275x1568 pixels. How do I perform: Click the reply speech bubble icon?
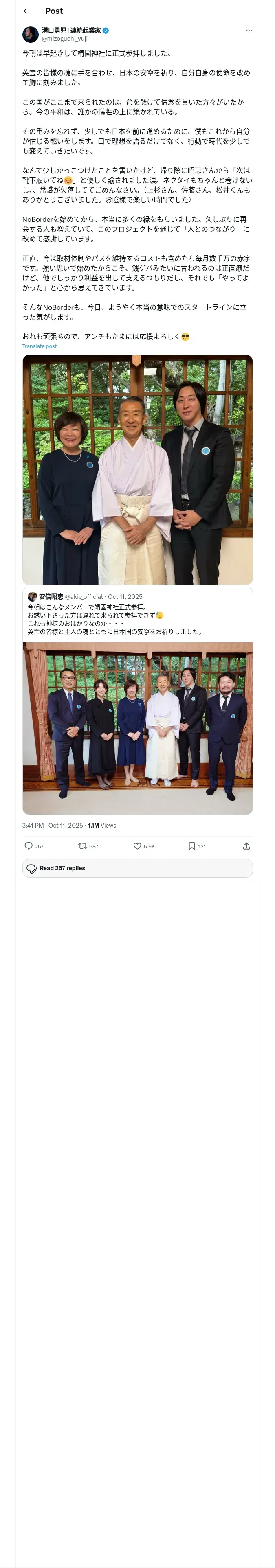(x=29, y=845)
